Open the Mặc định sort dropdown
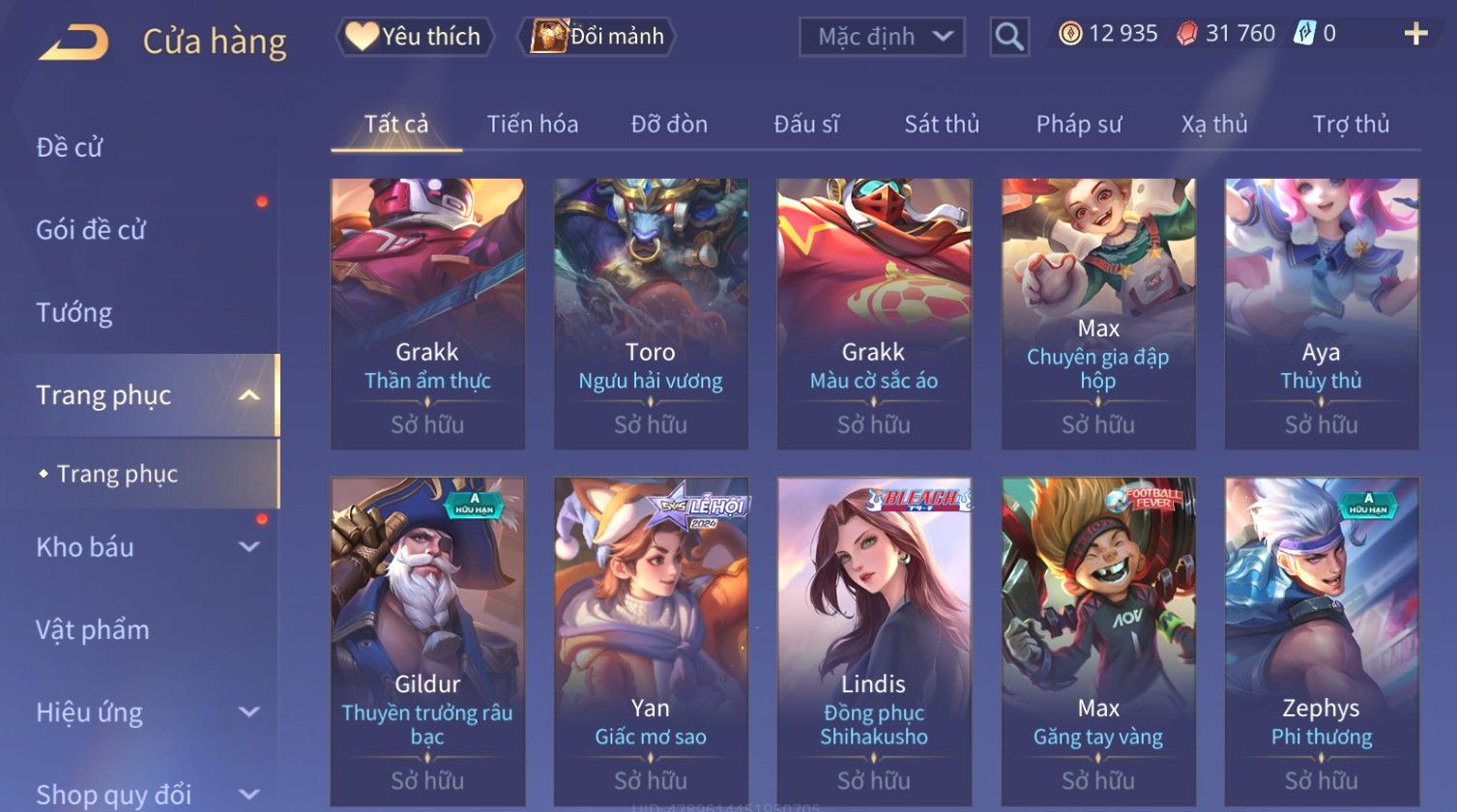Screen dimensions: 1457x812 point(882,37)
